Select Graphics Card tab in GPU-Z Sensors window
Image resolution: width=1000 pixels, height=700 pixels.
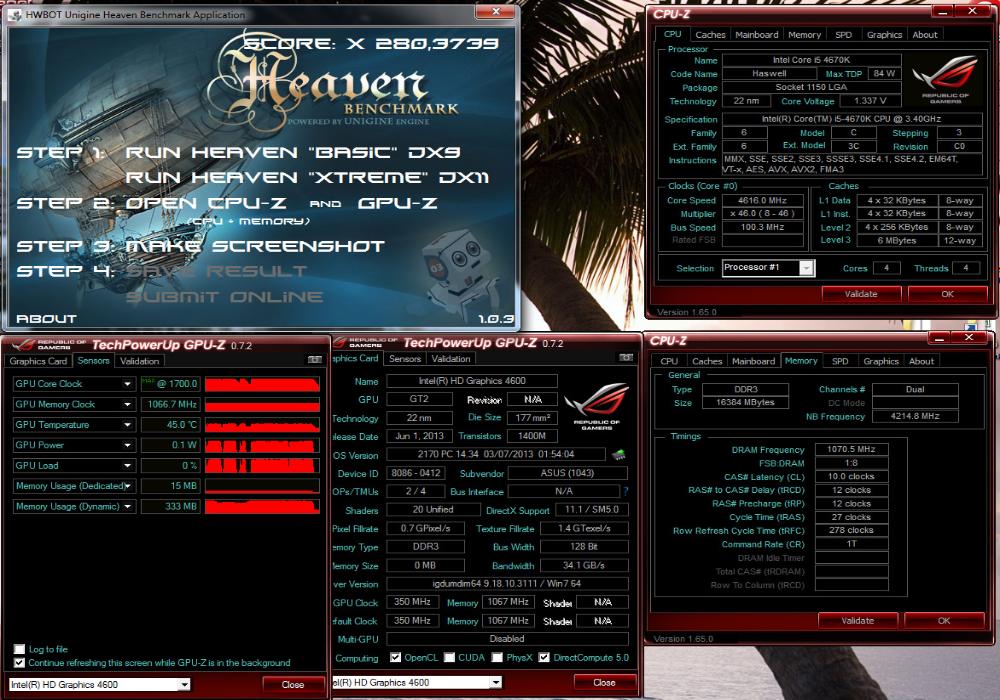pyautogui.click(x=38, y=361)
